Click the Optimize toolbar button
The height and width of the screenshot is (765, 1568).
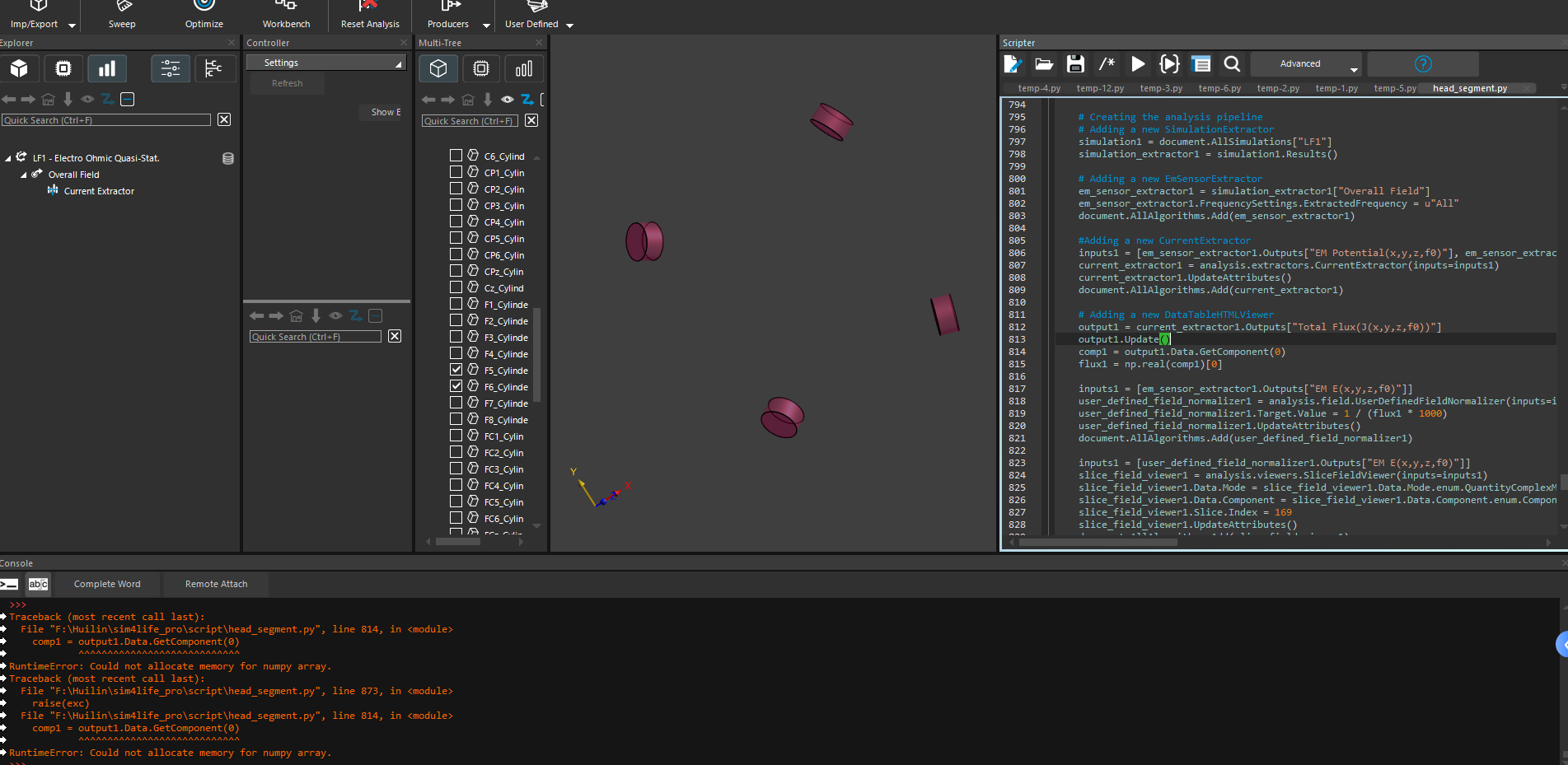(x=204, y=15)
